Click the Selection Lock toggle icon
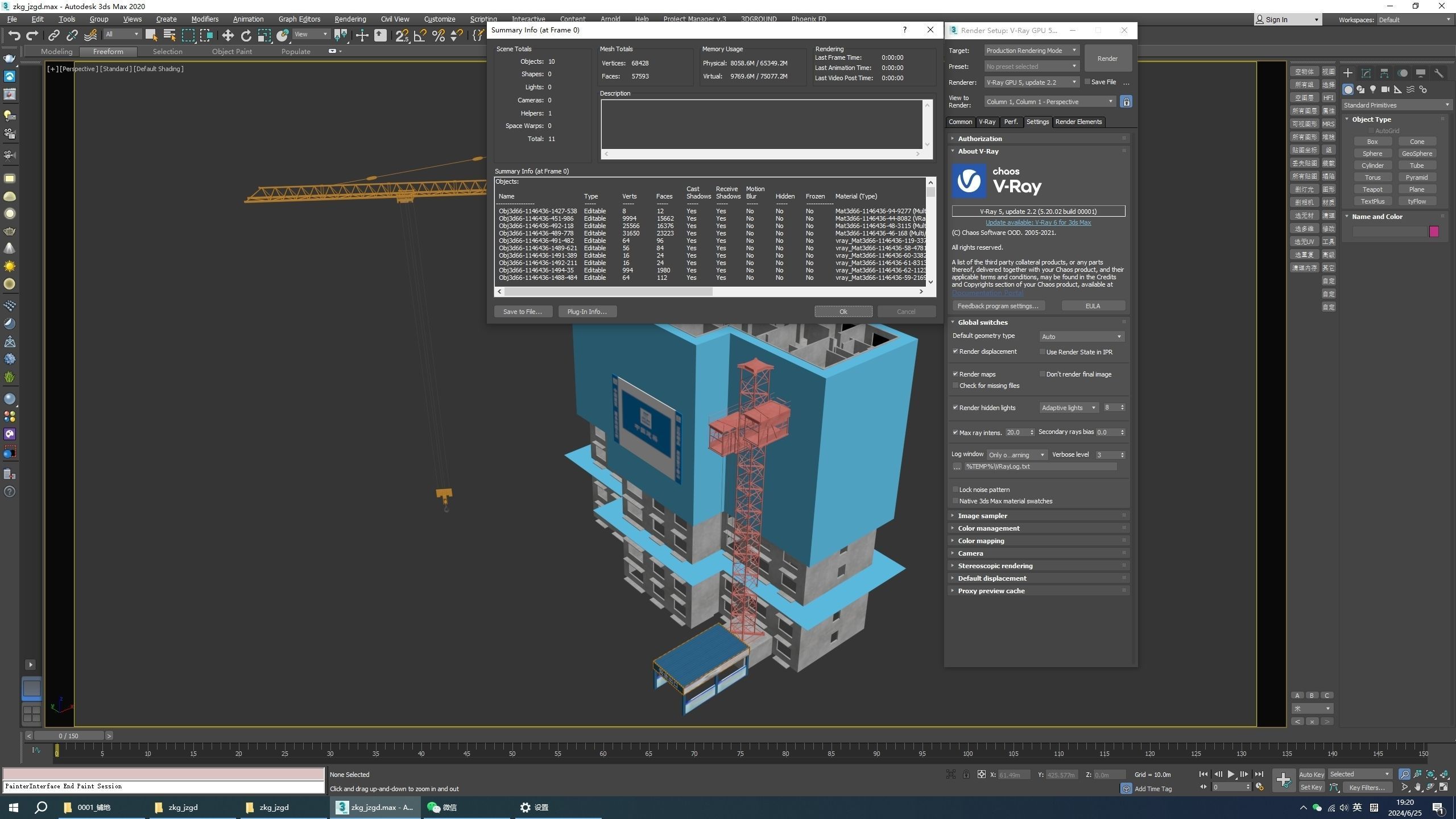The image size is (1456, 819). point(966,774)
